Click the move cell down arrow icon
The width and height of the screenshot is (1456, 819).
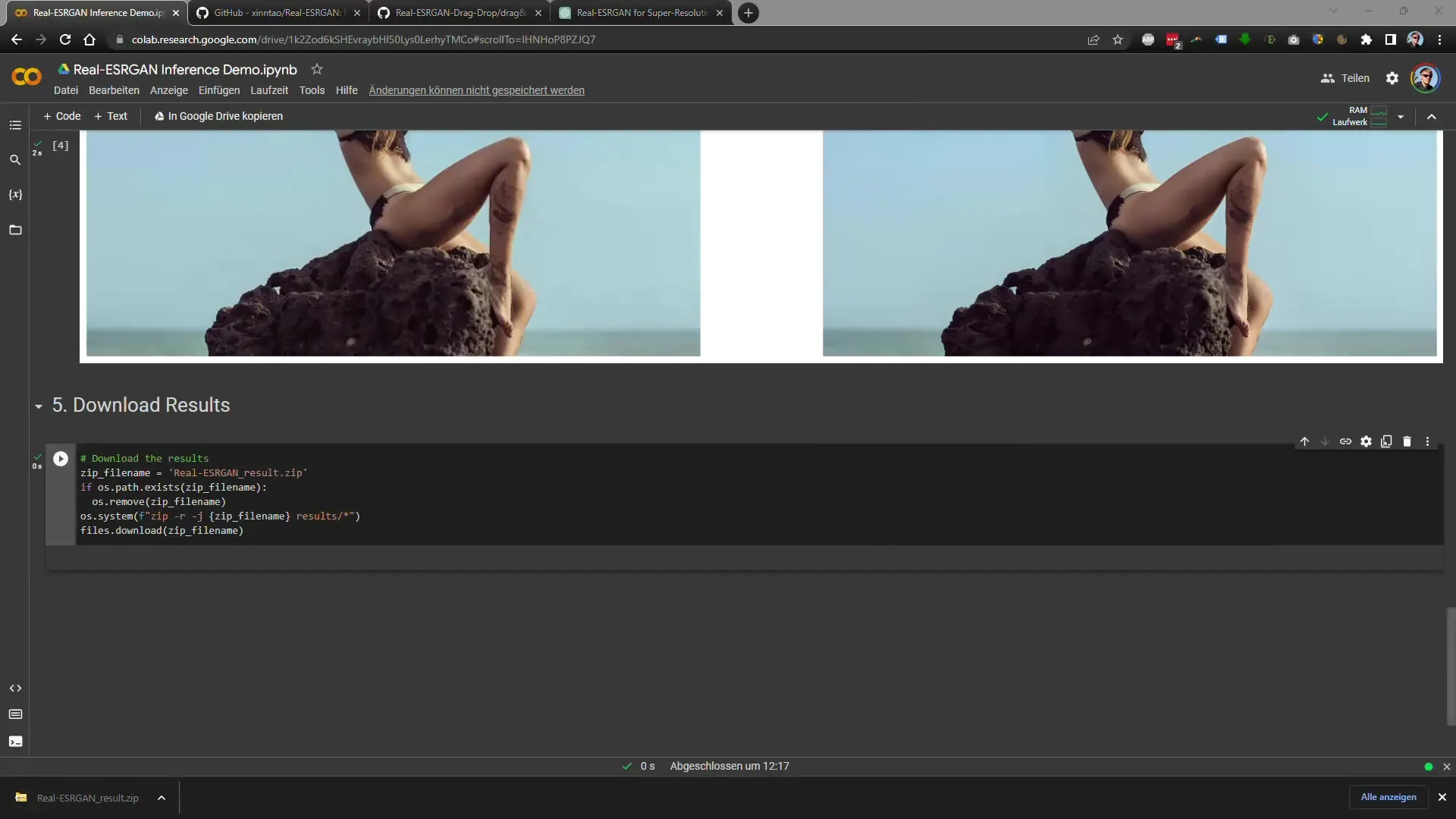pos(1324,441)
